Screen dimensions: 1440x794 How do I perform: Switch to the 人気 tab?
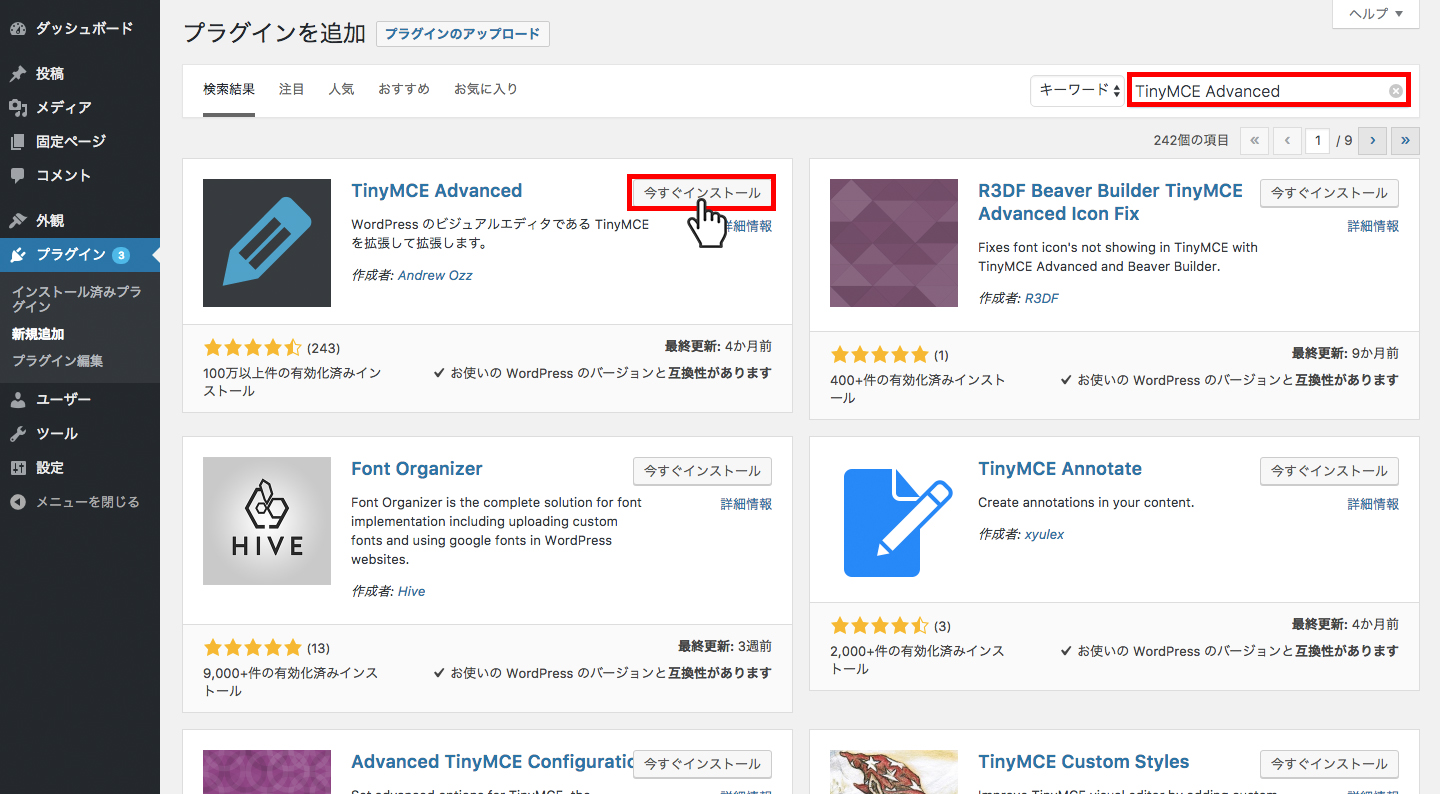click(x=342, y=89)
